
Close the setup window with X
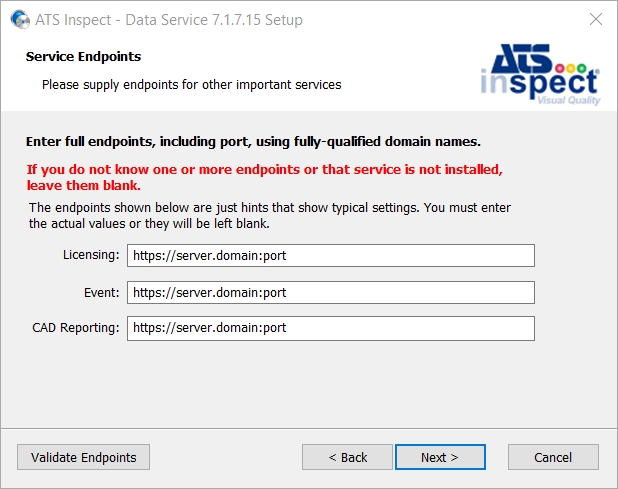[596, 19]
